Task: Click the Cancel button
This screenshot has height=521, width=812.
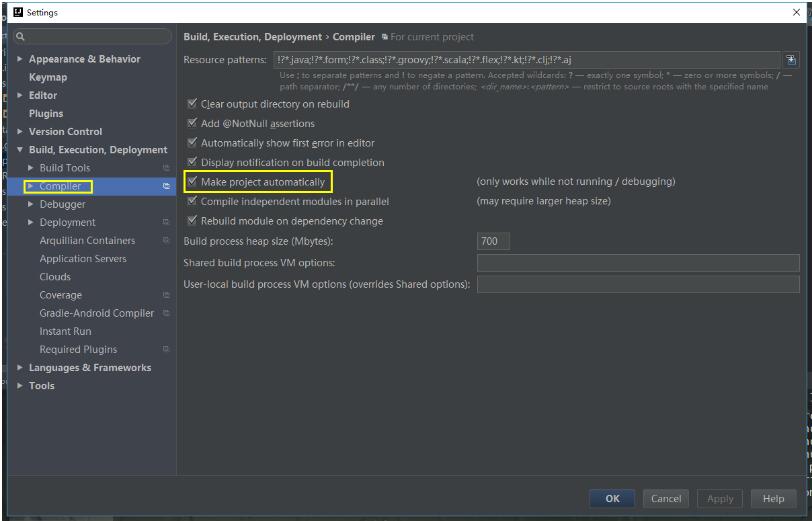Action: (666, 498)
